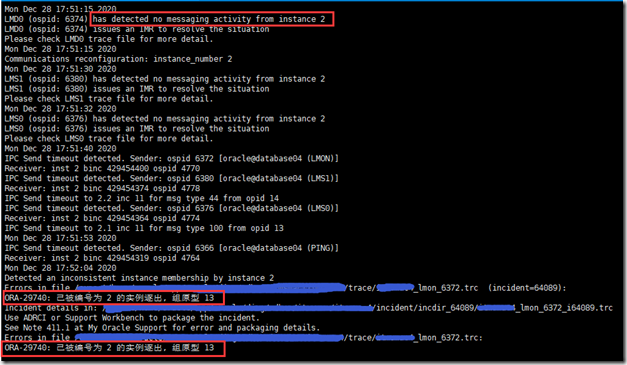Click 'See Note 411.1 at My Oracle Support' line
Viewport: 627px width, 365px height.
[162, 328]
